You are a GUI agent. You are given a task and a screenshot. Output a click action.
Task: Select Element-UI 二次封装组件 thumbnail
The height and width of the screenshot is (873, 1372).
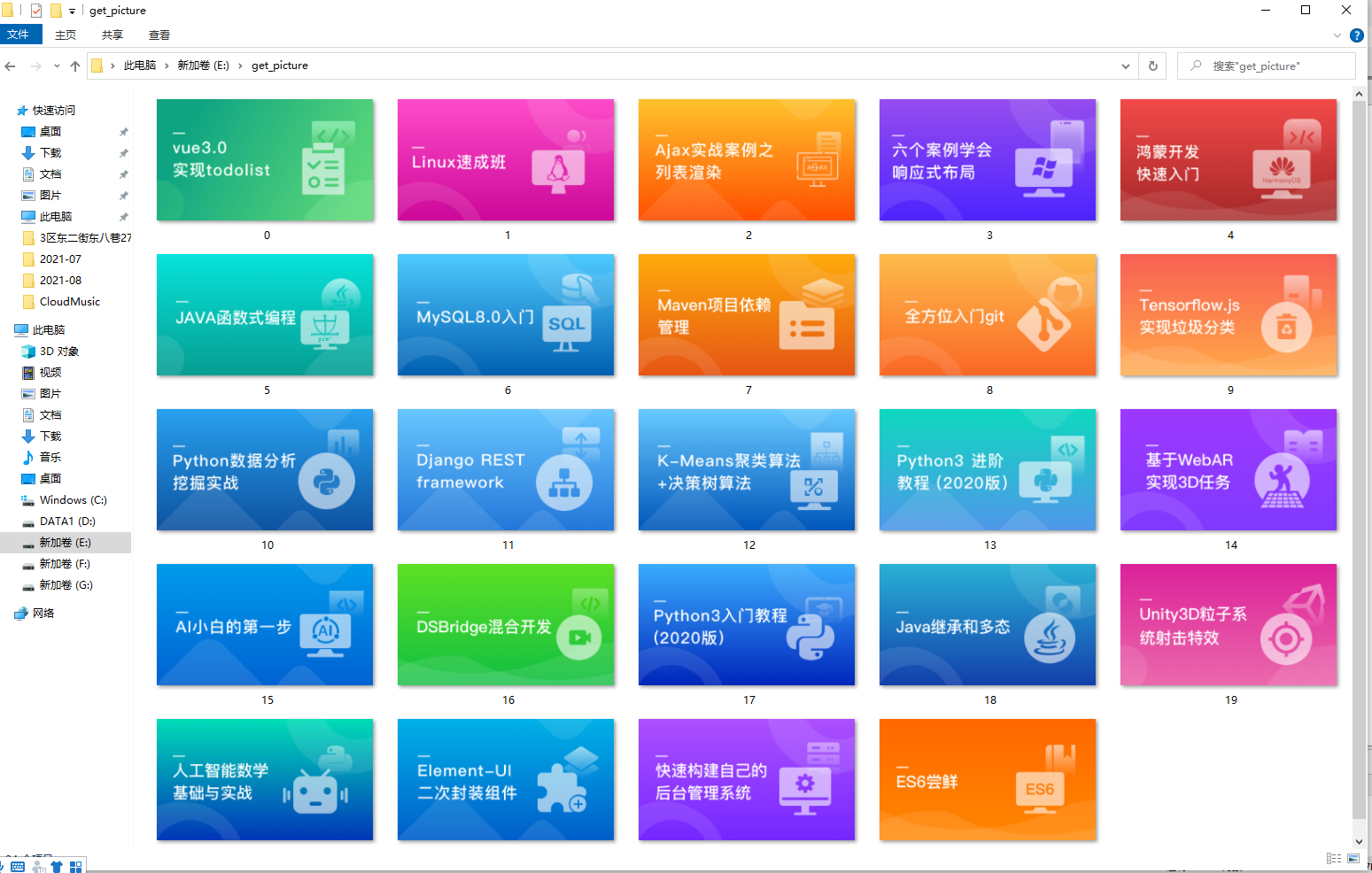click(506, 780)
